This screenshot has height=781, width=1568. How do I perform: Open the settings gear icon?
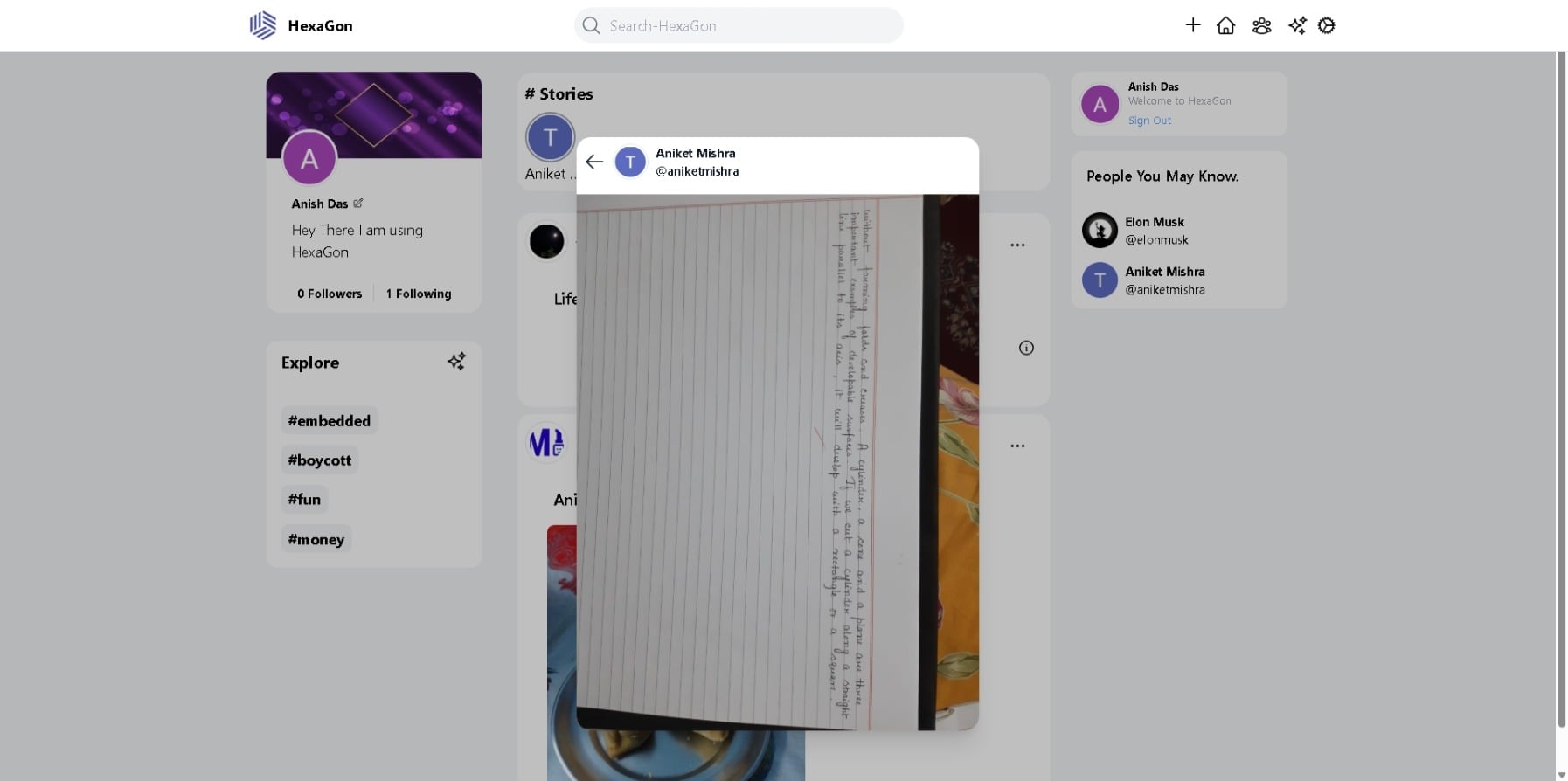coord(1326,25)
